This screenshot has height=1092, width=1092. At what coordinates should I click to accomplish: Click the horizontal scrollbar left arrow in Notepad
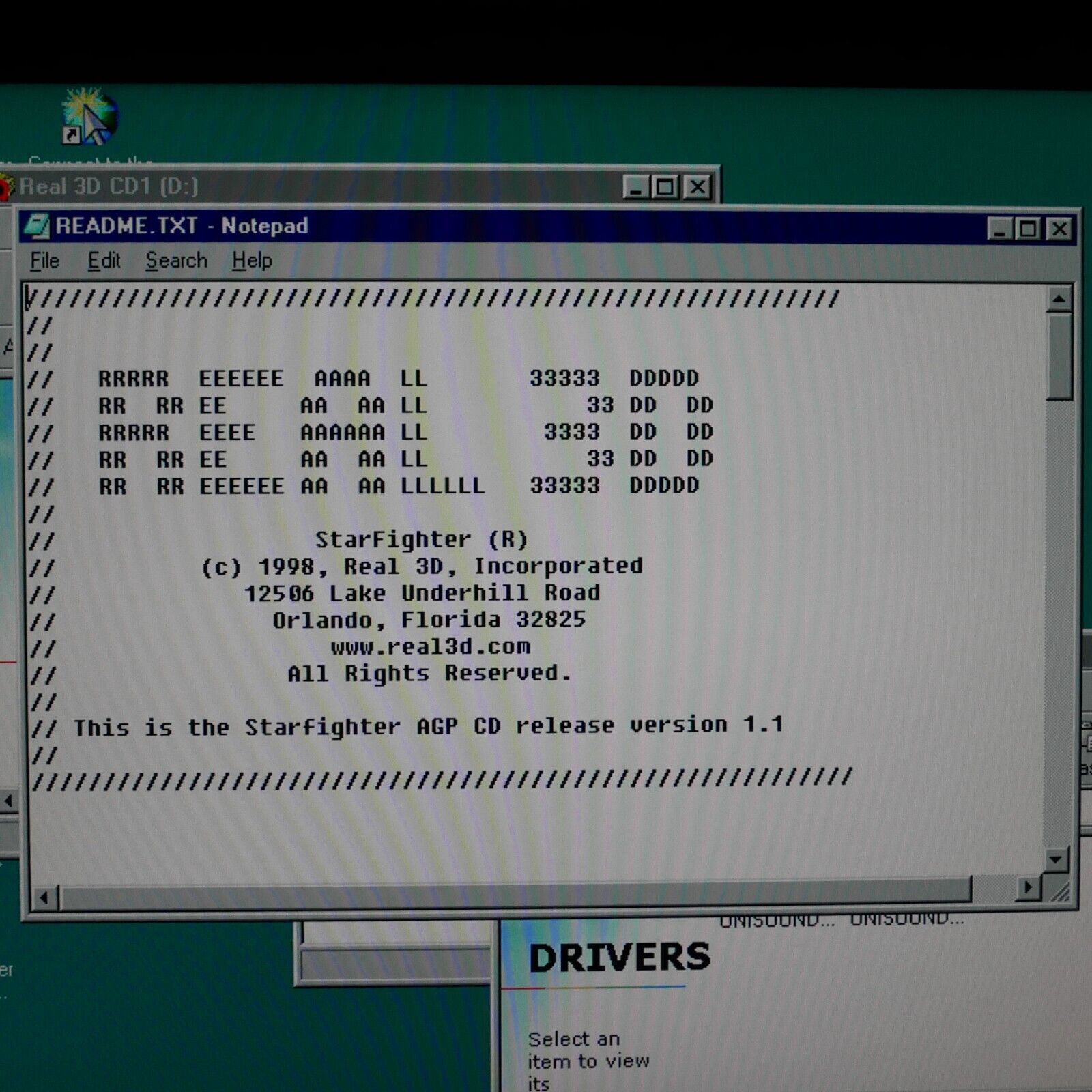(44, 897)
